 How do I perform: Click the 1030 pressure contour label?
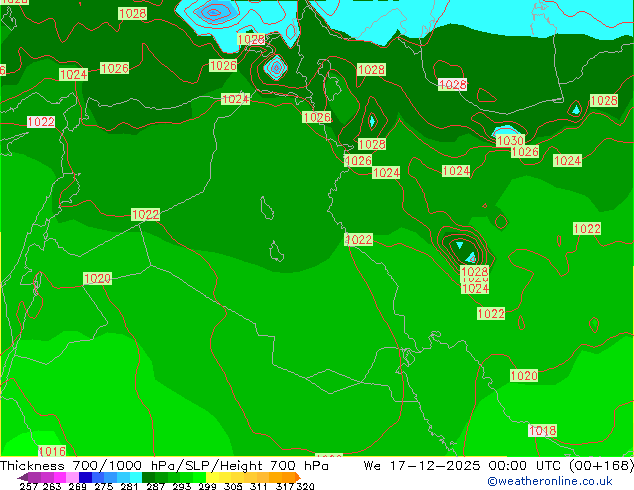(509, 141)
